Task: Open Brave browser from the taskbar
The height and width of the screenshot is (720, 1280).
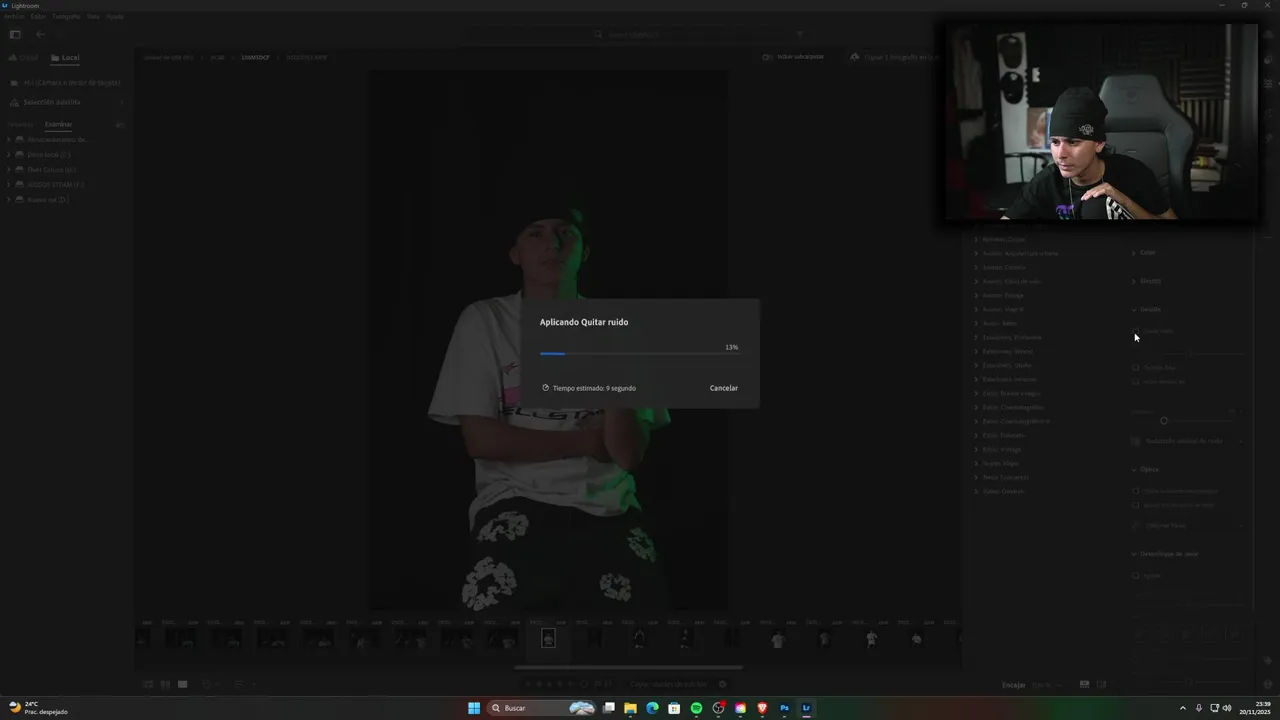Action: [762, 708]
